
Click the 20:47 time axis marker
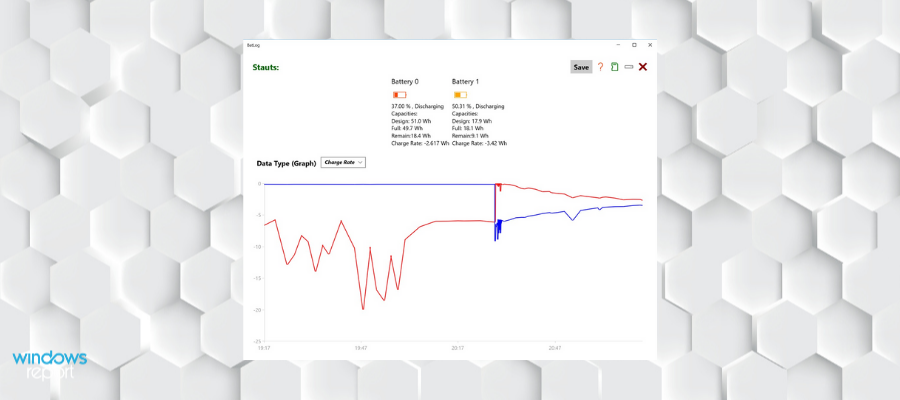point(554,348)
